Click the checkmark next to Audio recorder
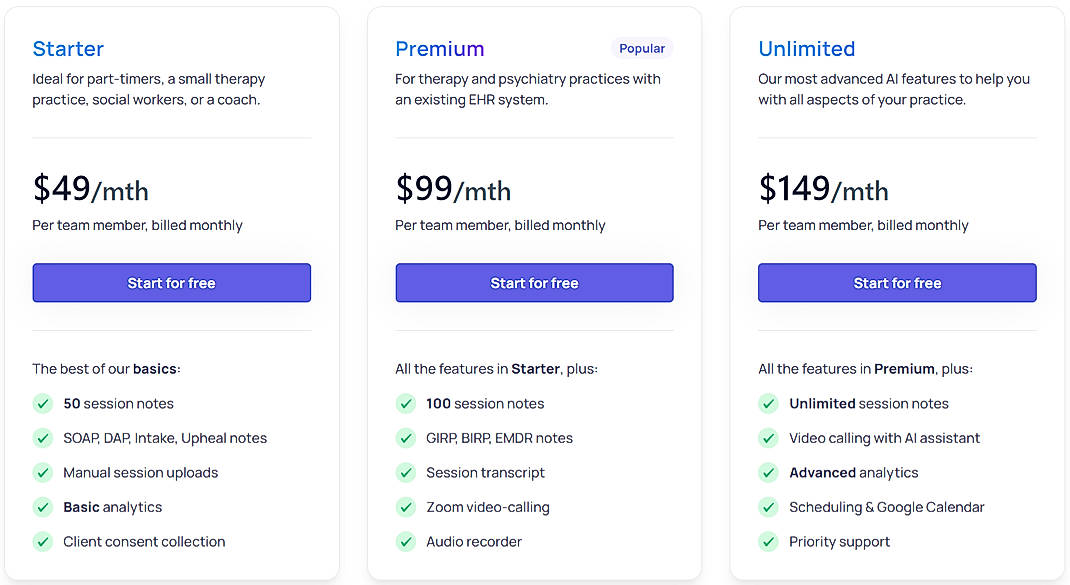The height and width of the screenshot is (585, 1070). (406, 541)
